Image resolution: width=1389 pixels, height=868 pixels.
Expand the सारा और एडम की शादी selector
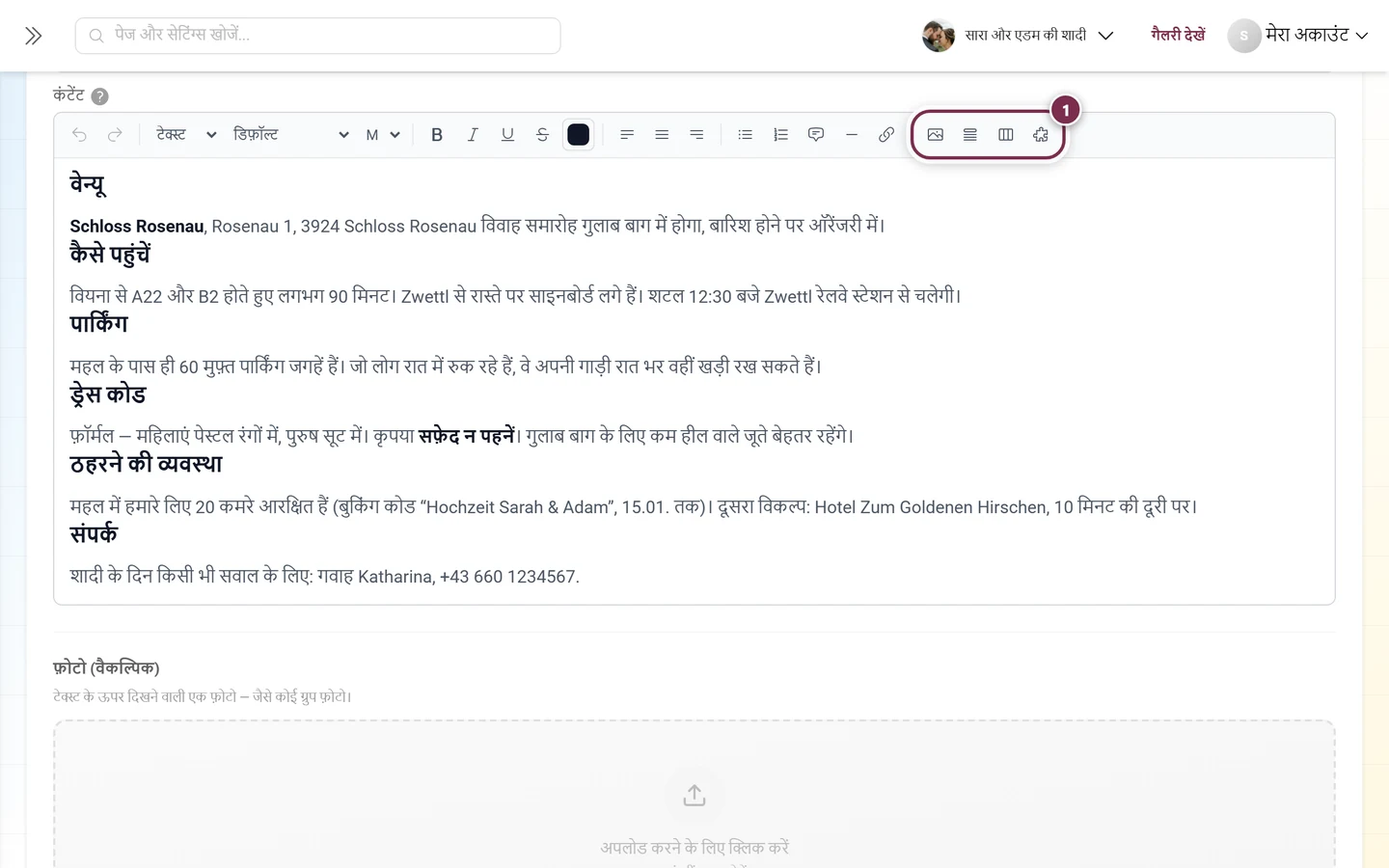coord(1019,36)
